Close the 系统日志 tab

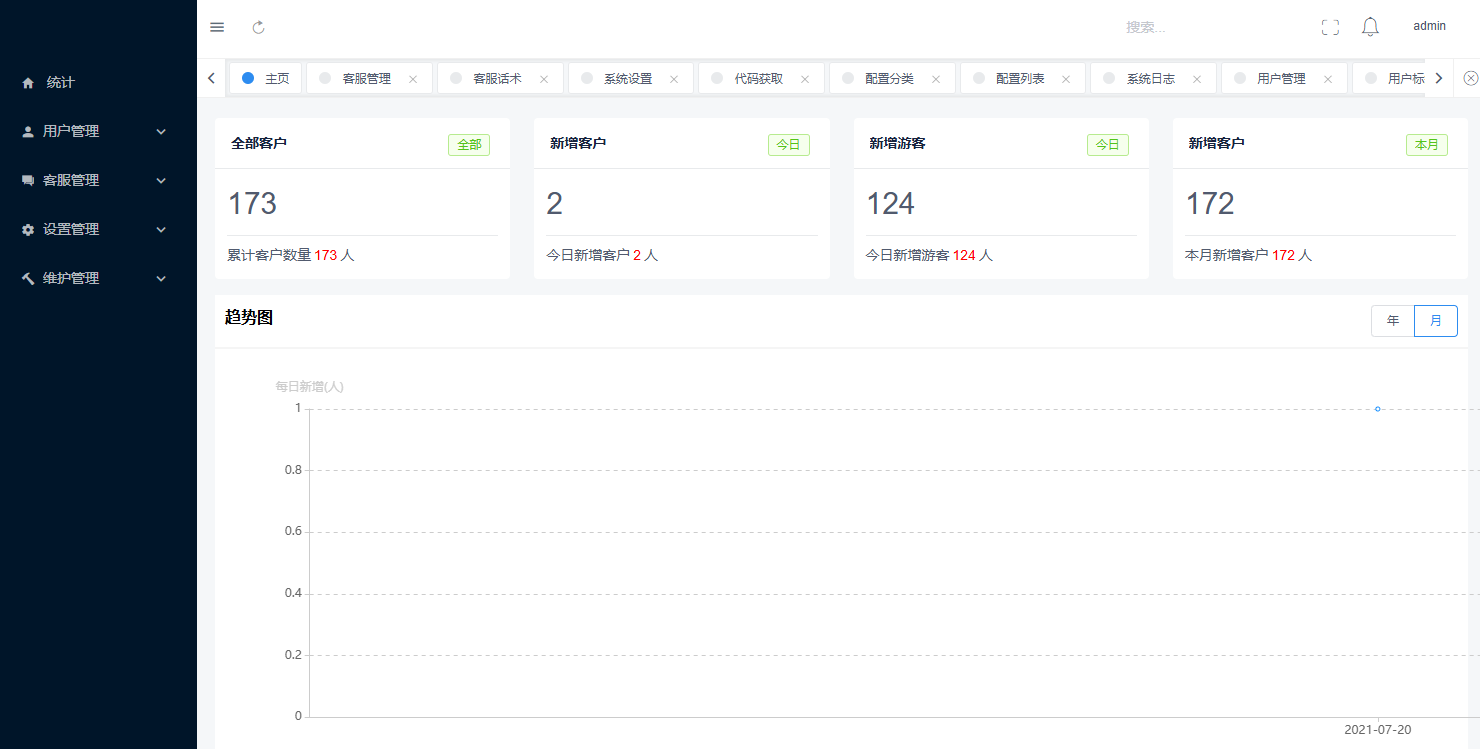click(x=1197, y=79)
